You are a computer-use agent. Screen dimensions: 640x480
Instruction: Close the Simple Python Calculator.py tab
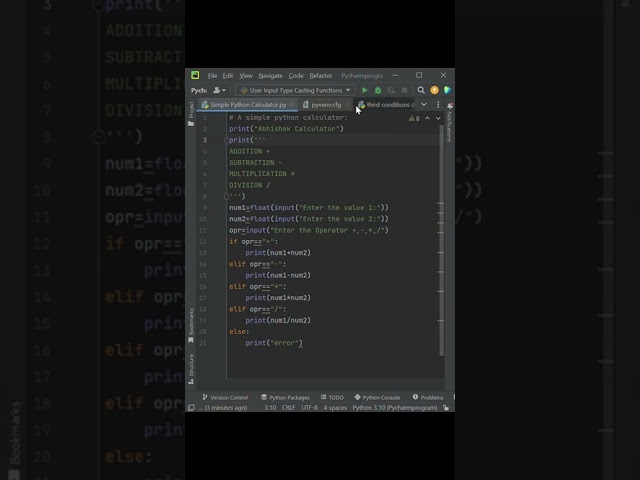(x=292, y=105)
